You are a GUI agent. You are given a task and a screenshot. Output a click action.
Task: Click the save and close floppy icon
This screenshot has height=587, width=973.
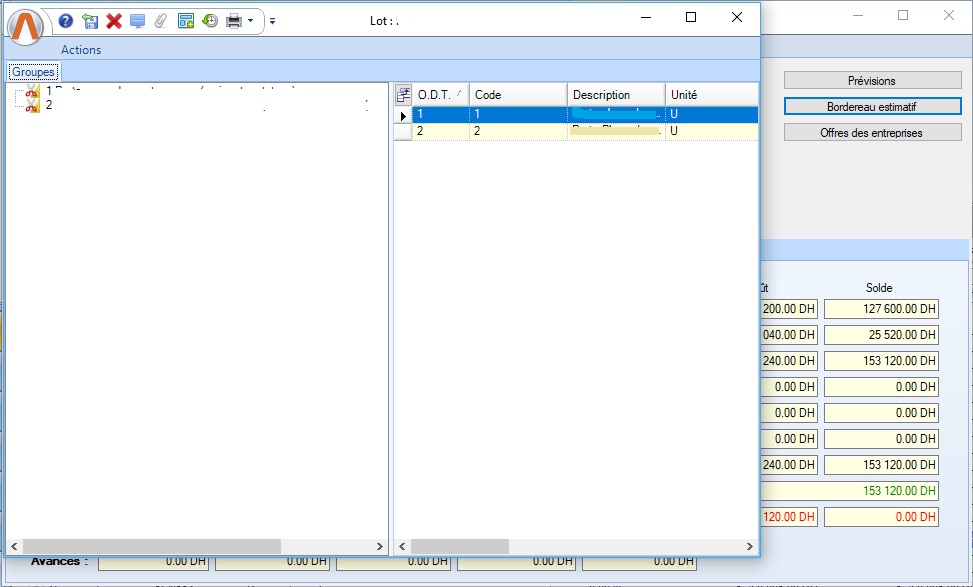click(x=90, y=20)
